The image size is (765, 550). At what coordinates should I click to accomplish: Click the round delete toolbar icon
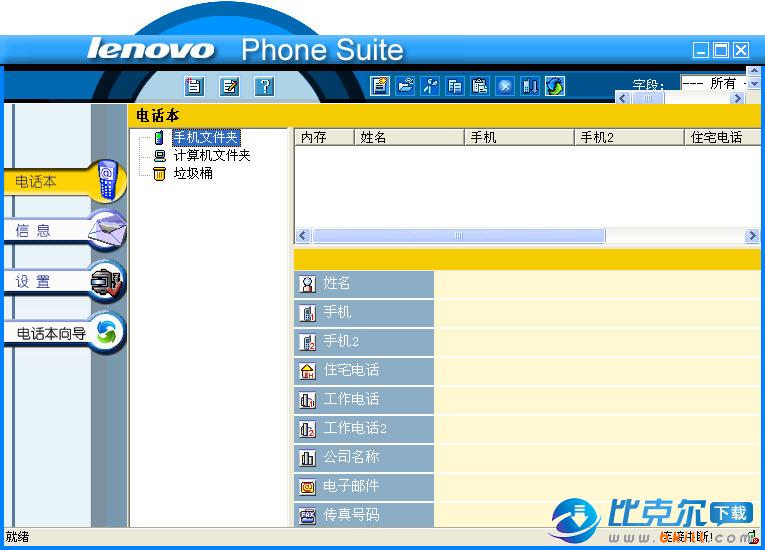click(x=505, y=86)
